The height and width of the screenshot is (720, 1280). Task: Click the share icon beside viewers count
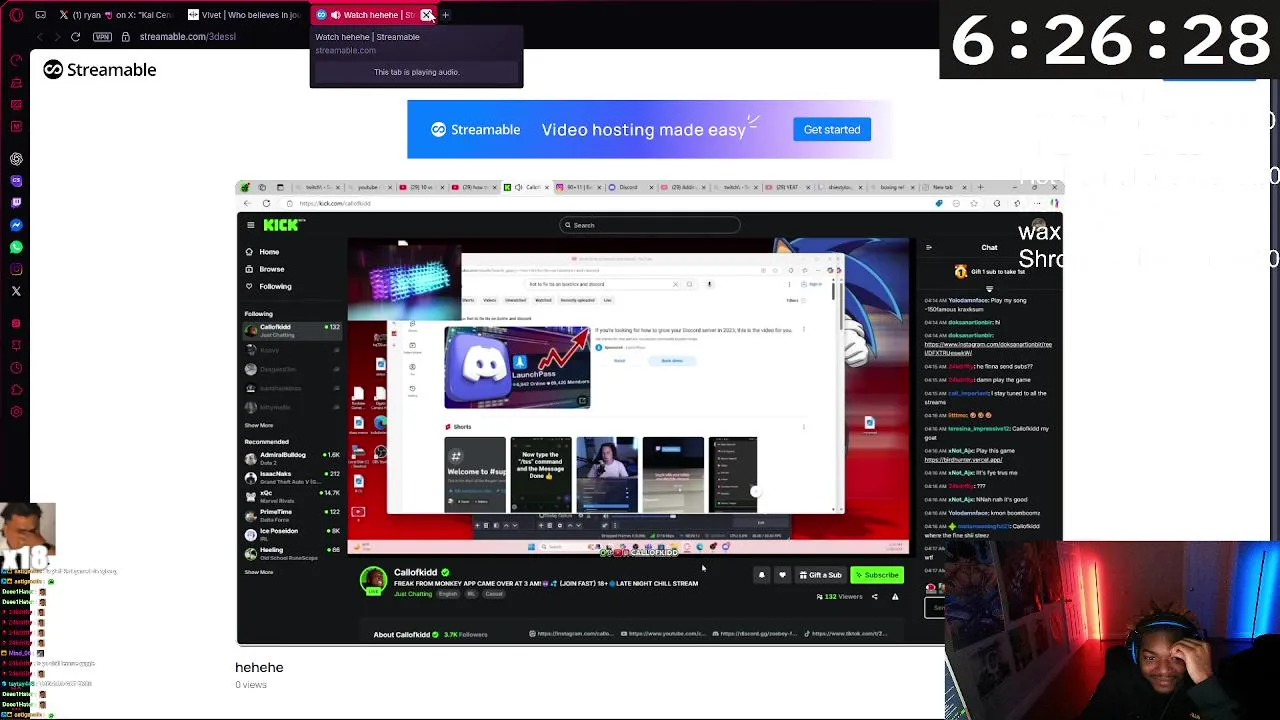(x=874, y=597)
